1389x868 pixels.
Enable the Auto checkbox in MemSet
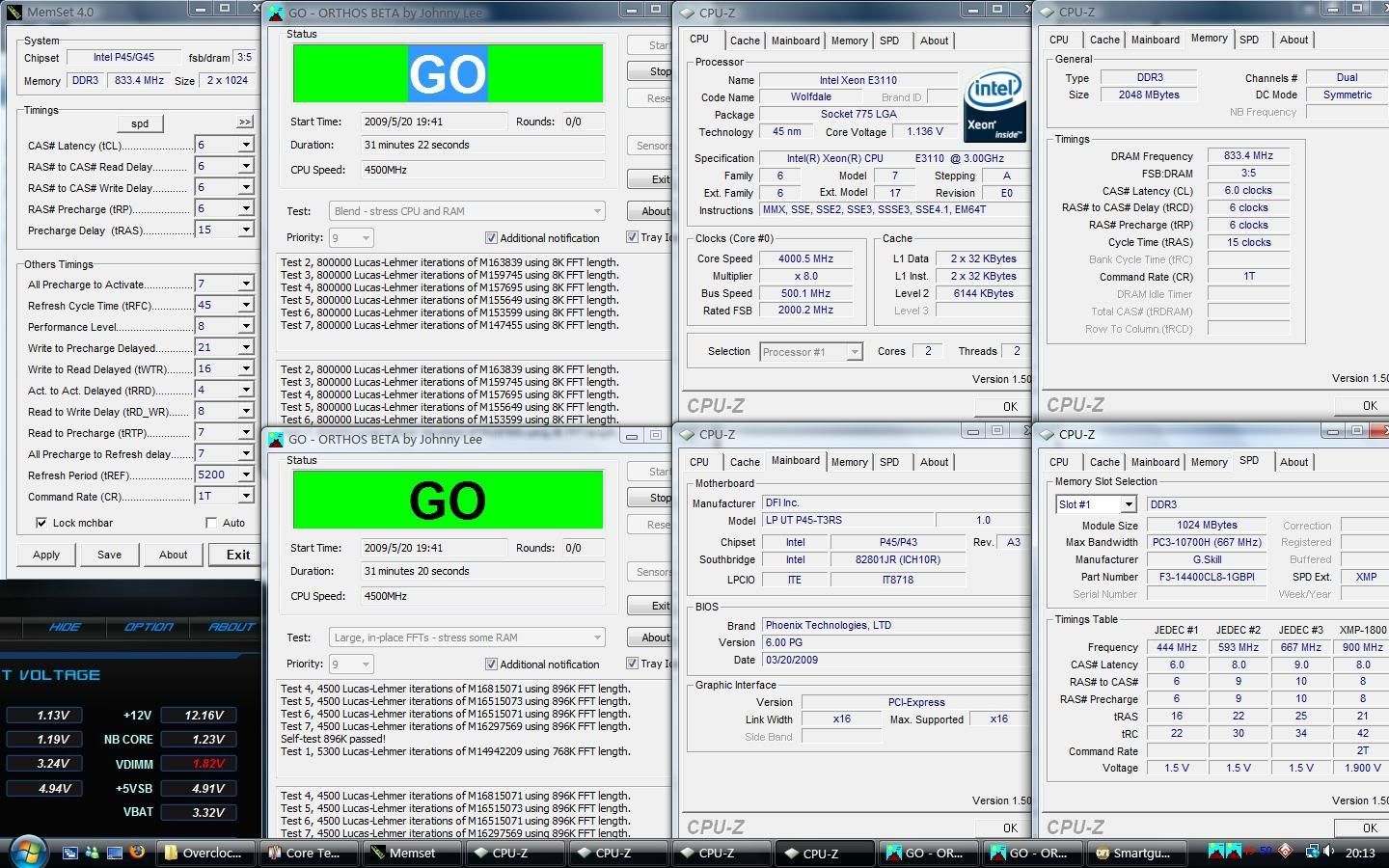[x=211, y=523]
